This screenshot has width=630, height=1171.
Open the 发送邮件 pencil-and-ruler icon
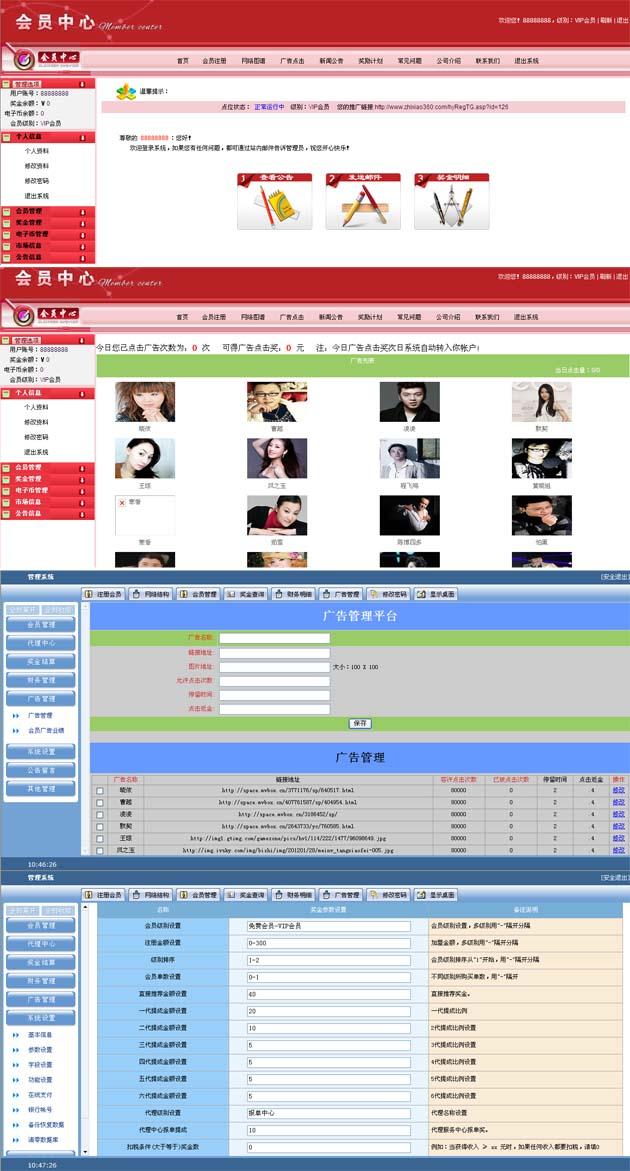[x=363, y=203]
